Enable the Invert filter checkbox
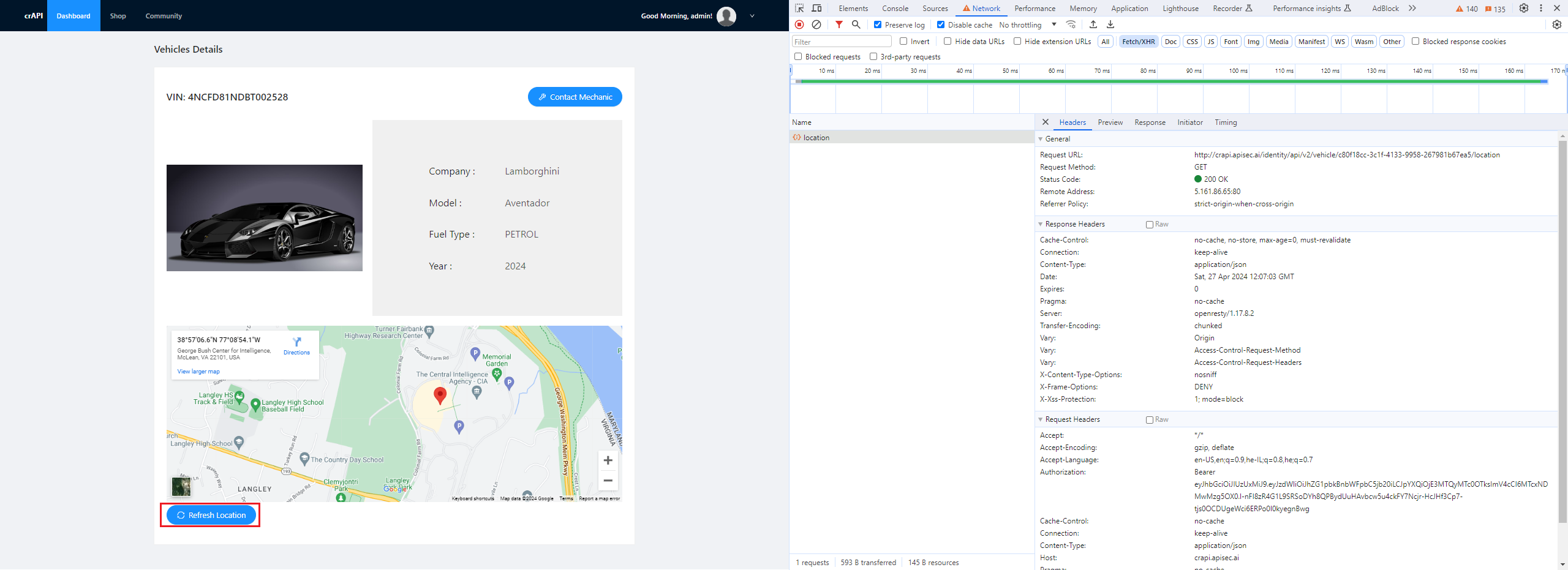Viewport: 1568px width, 570px height. point(903,41)
